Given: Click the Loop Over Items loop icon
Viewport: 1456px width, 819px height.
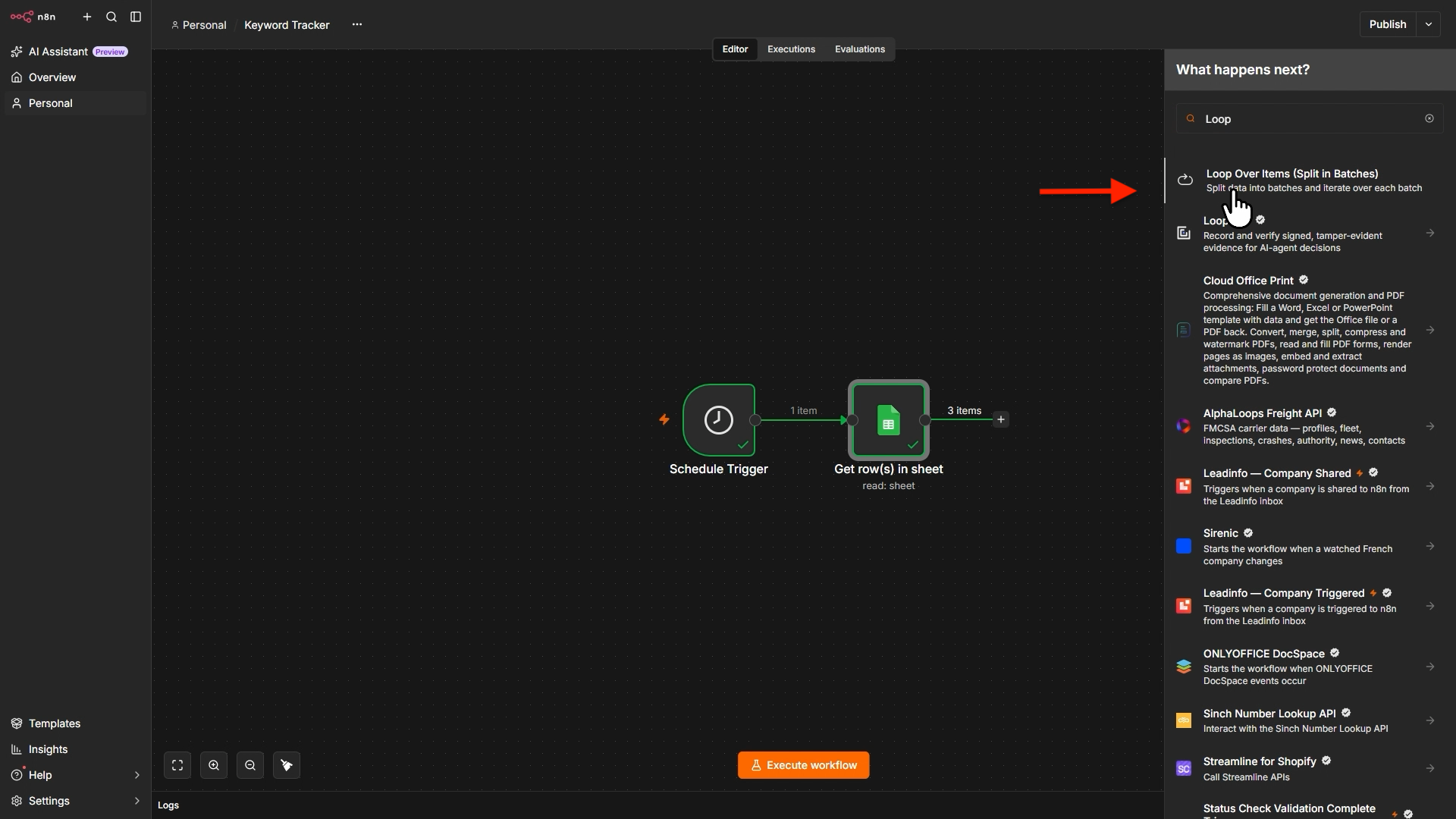Looking at the screenshot, I should (x=1185, y=180).
